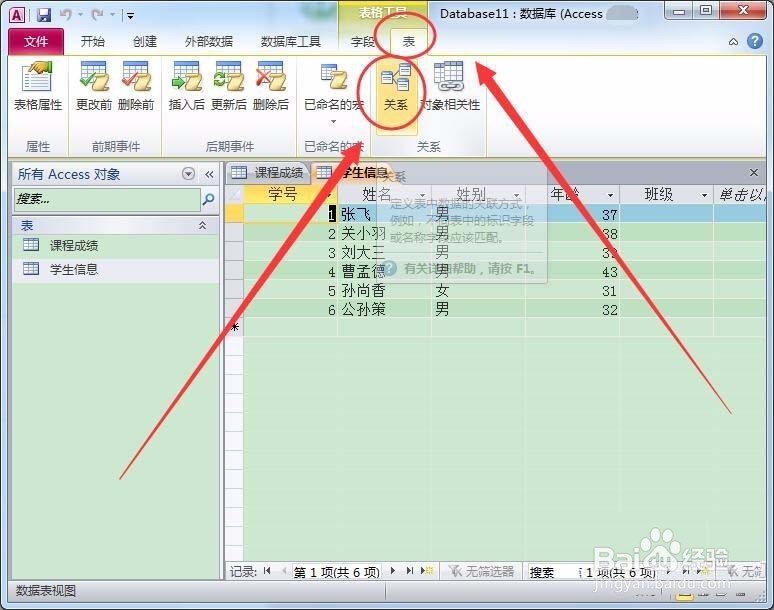Click the cell containing 孙尚香

coord(385,291)
